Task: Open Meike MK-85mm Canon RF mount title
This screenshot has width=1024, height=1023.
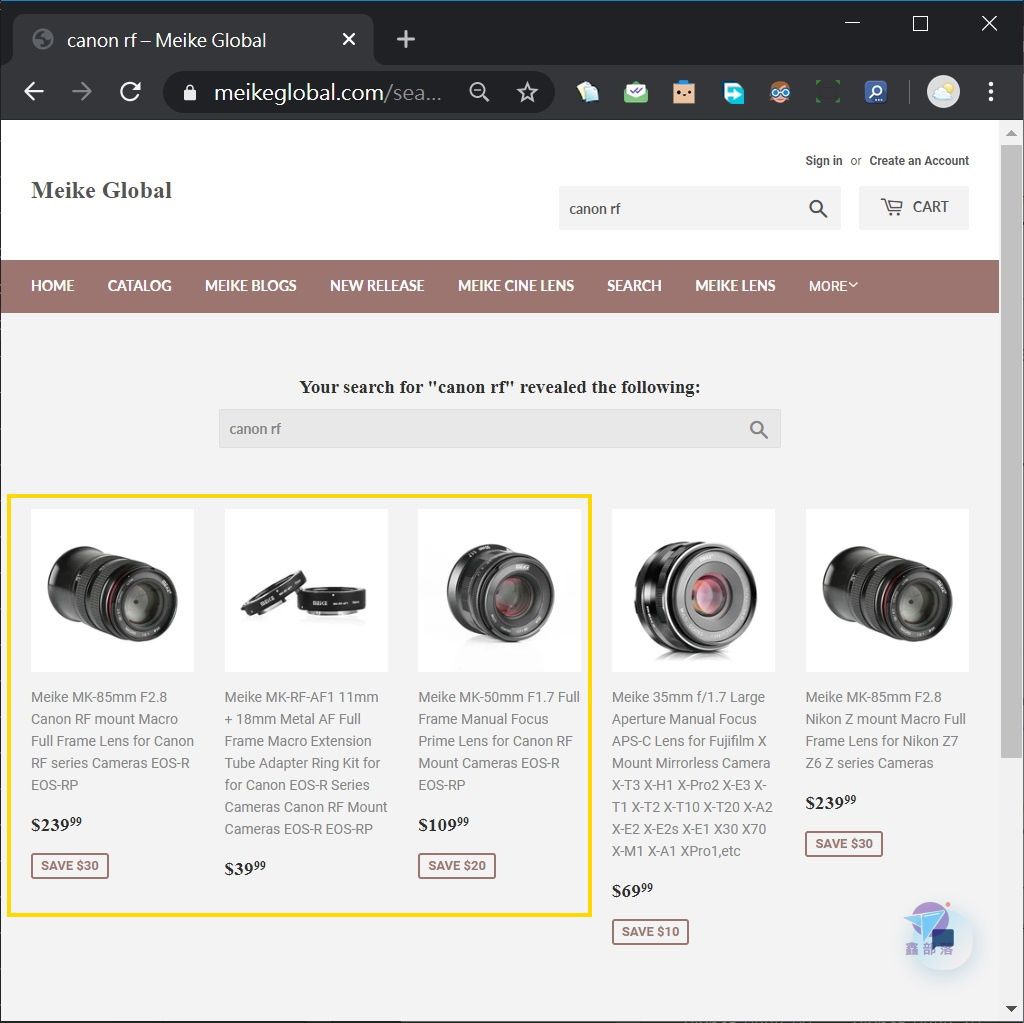Action: (112, 741)
